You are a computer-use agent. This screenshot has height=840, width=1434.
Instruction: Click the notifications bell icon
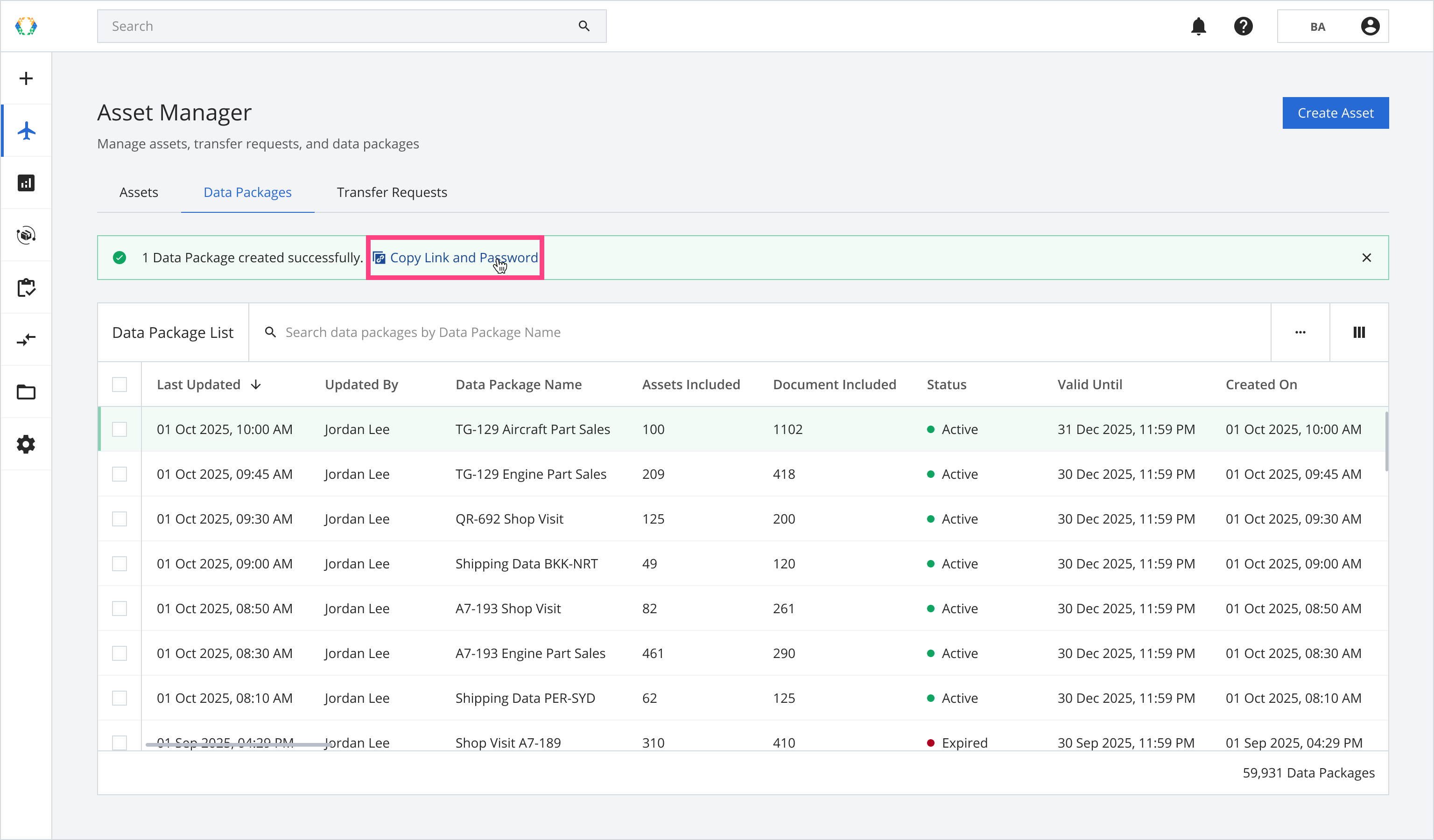point(1198,26)
